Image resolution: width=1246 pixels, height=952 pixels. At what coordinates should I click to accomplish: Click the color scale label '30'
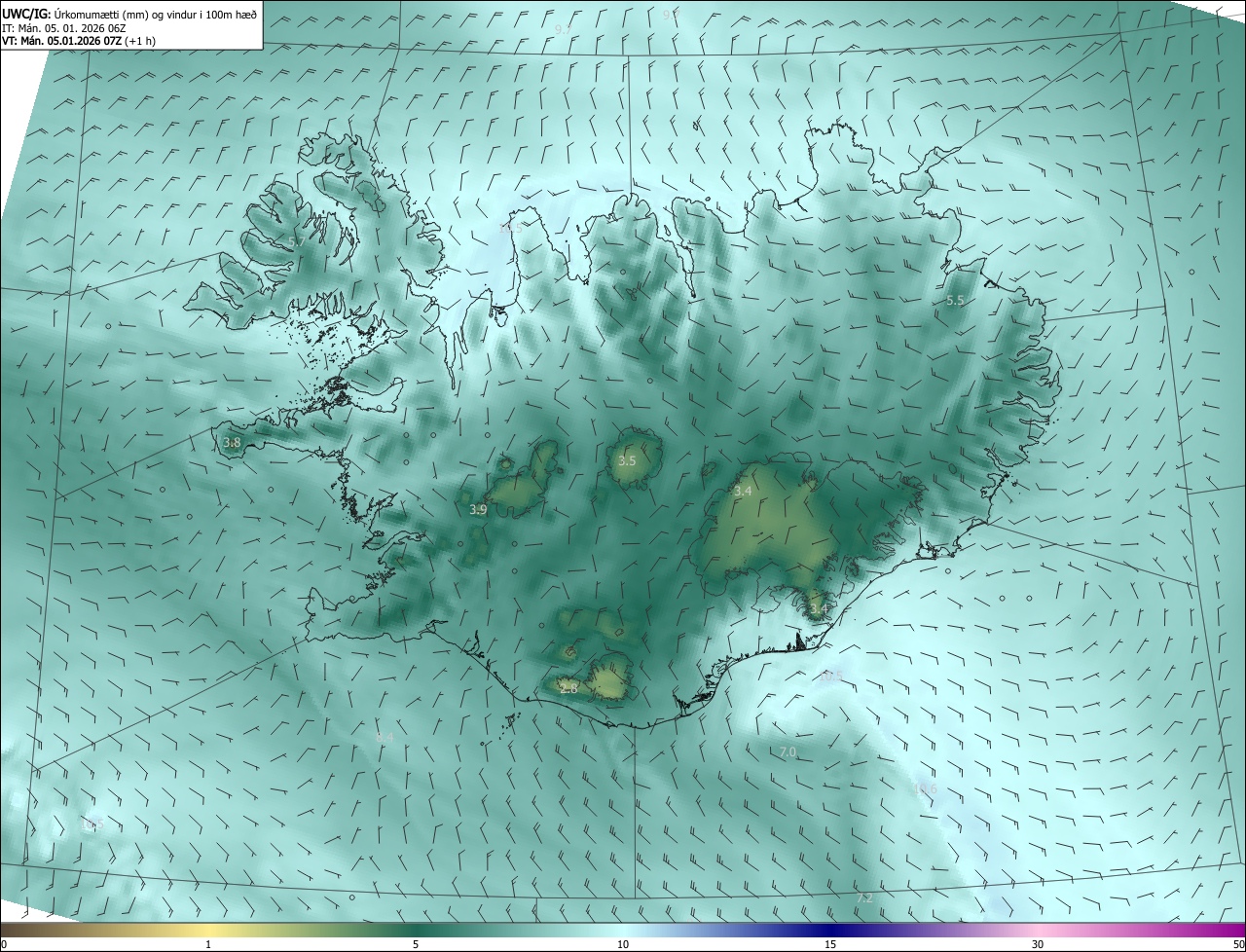coord(1038,944)
